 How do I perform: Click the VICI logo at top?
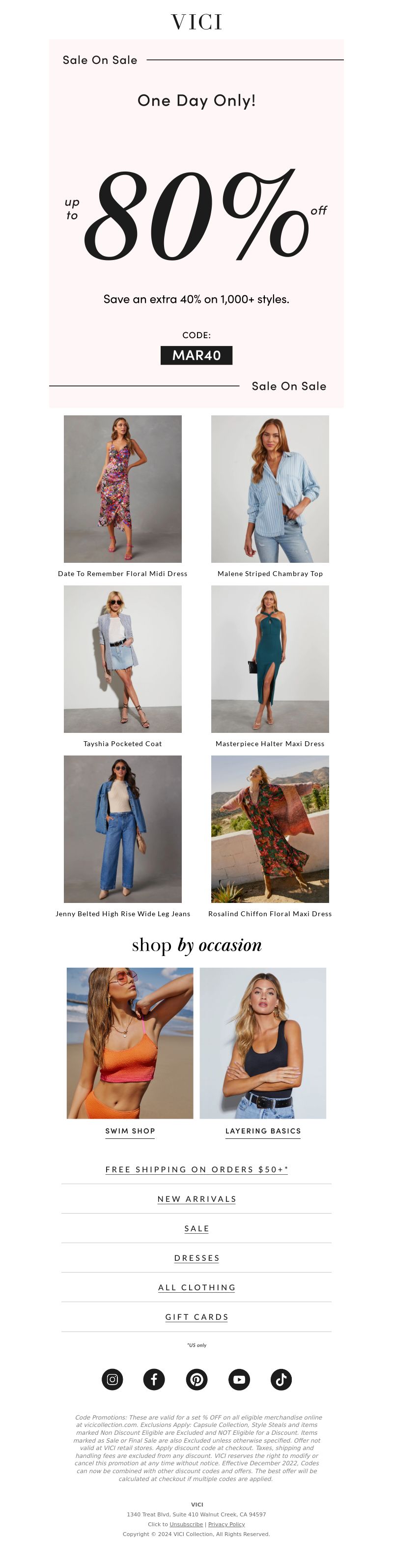tap(196, 23)
